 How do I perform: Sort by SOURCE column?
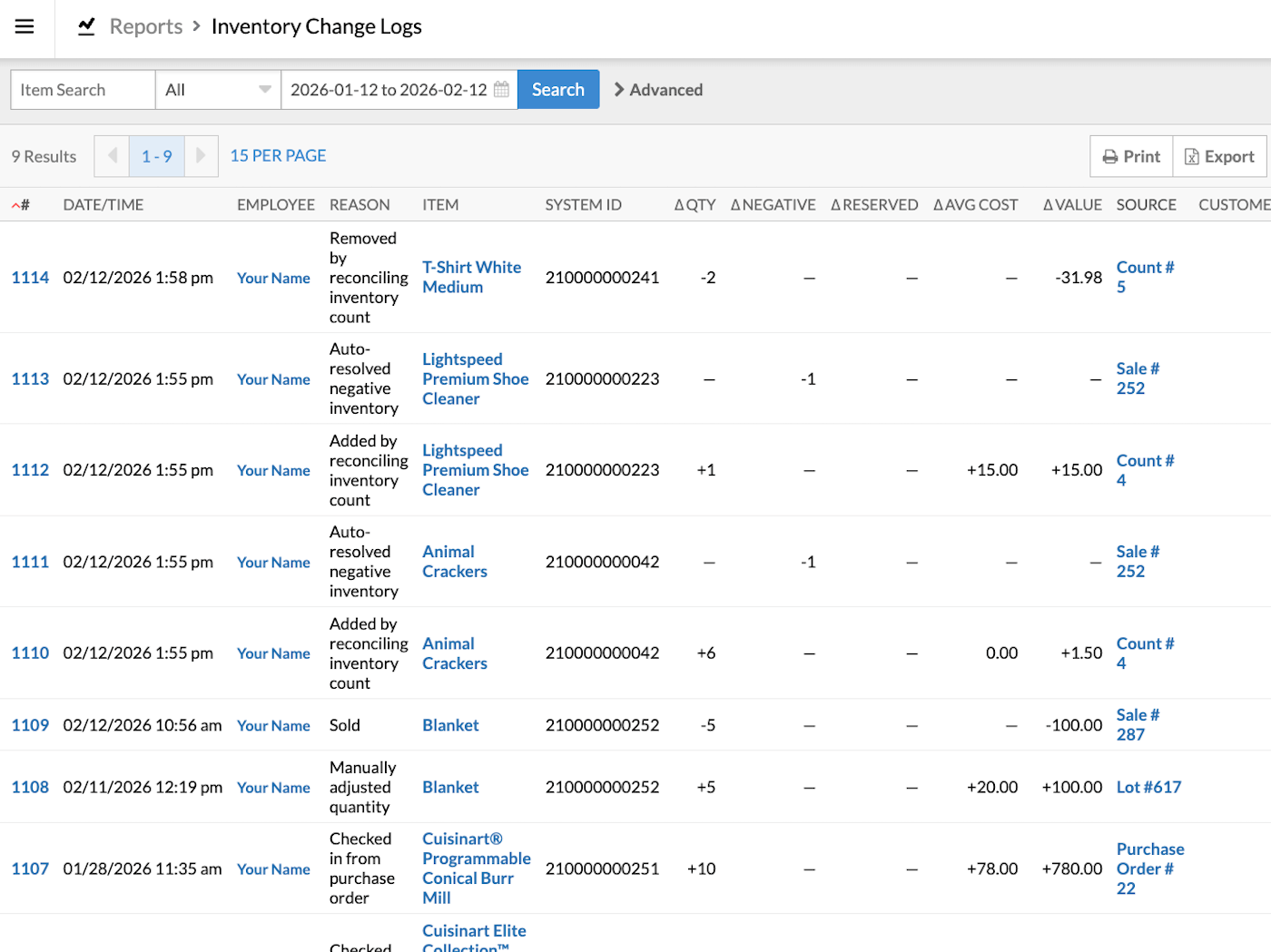(1147, 205)
